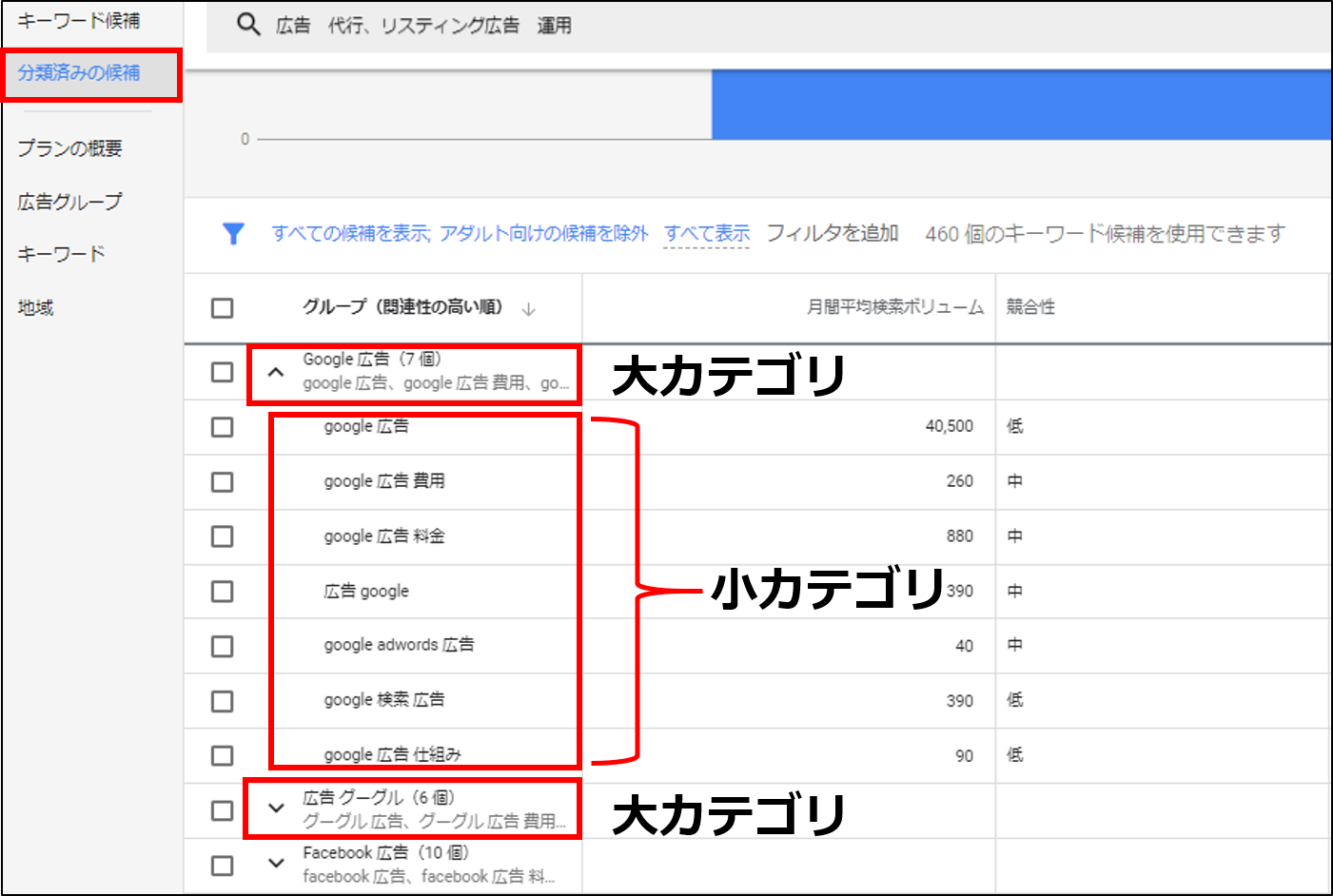The width and height of the screenshot is (1333, 896).
Task: Check the box for google 広告 費用
Action: coord(222,482)
